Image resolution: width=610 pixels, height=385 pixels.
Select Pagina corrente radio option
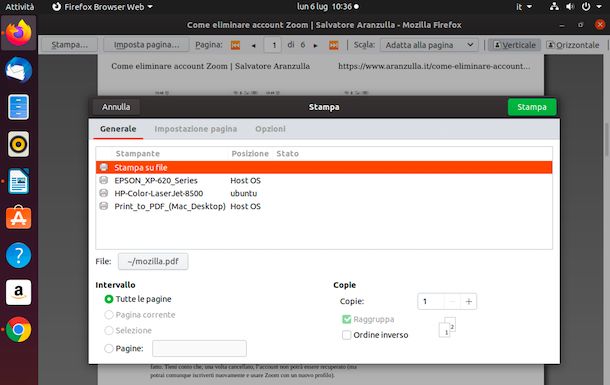(x=109, y=315)
